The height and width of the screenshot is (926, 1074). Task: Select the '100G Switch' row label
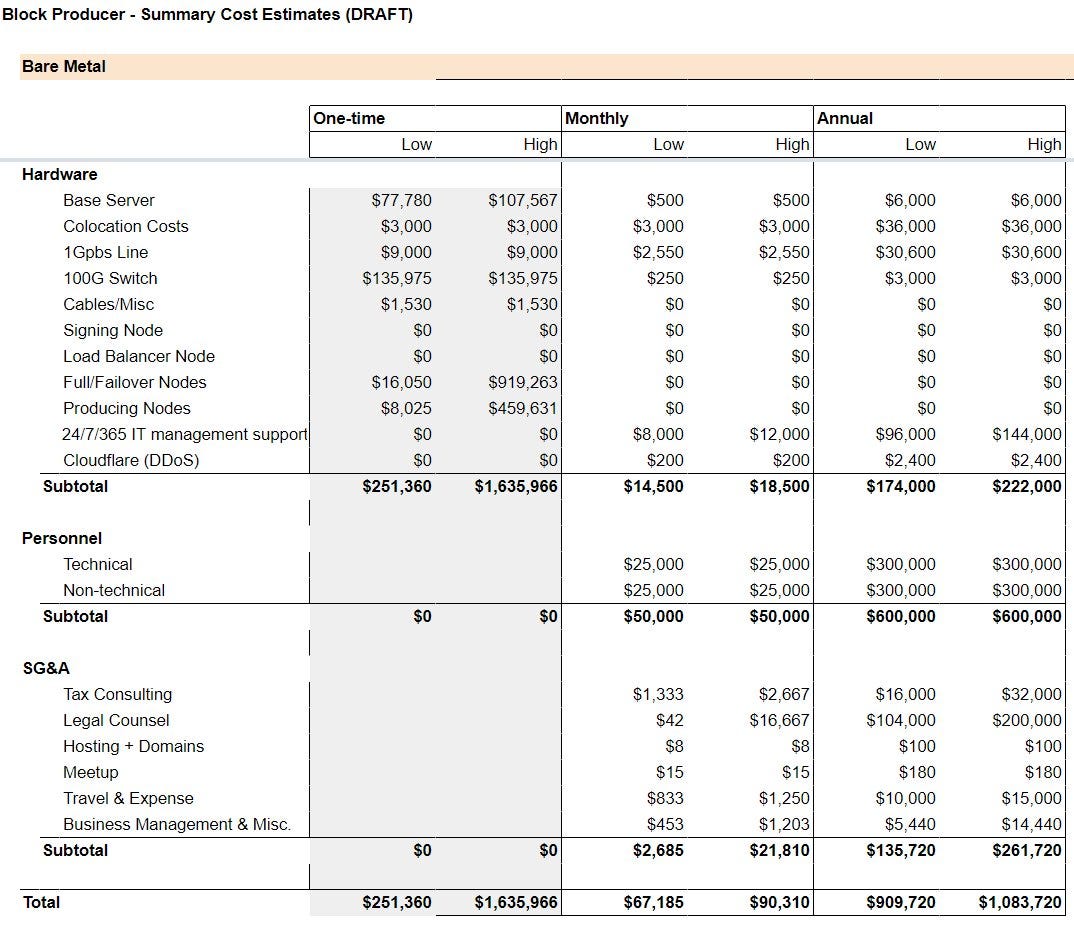(110, 278)
